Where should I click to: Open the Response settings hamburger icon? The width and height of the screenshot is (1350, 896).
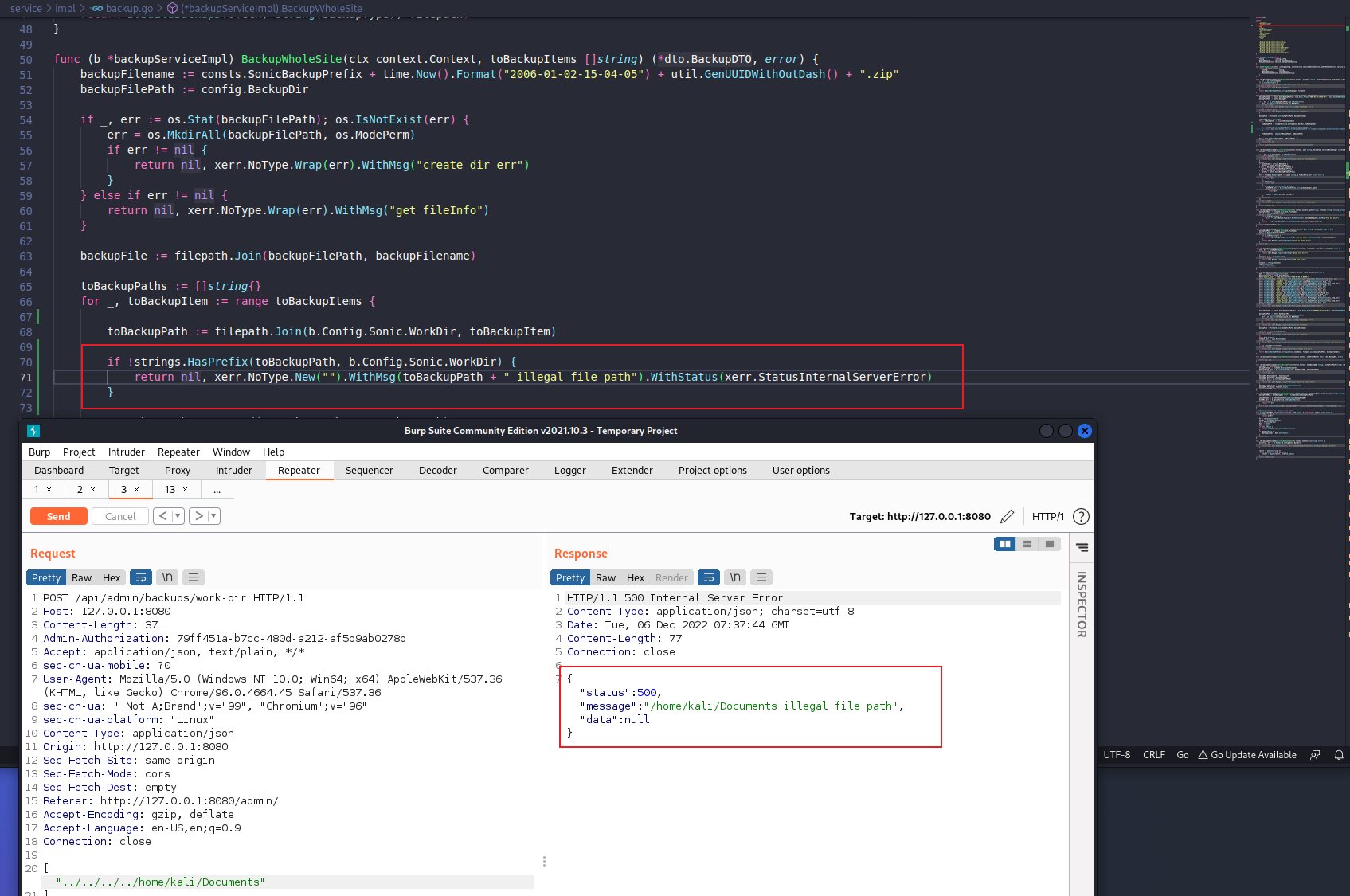[761, 577]
